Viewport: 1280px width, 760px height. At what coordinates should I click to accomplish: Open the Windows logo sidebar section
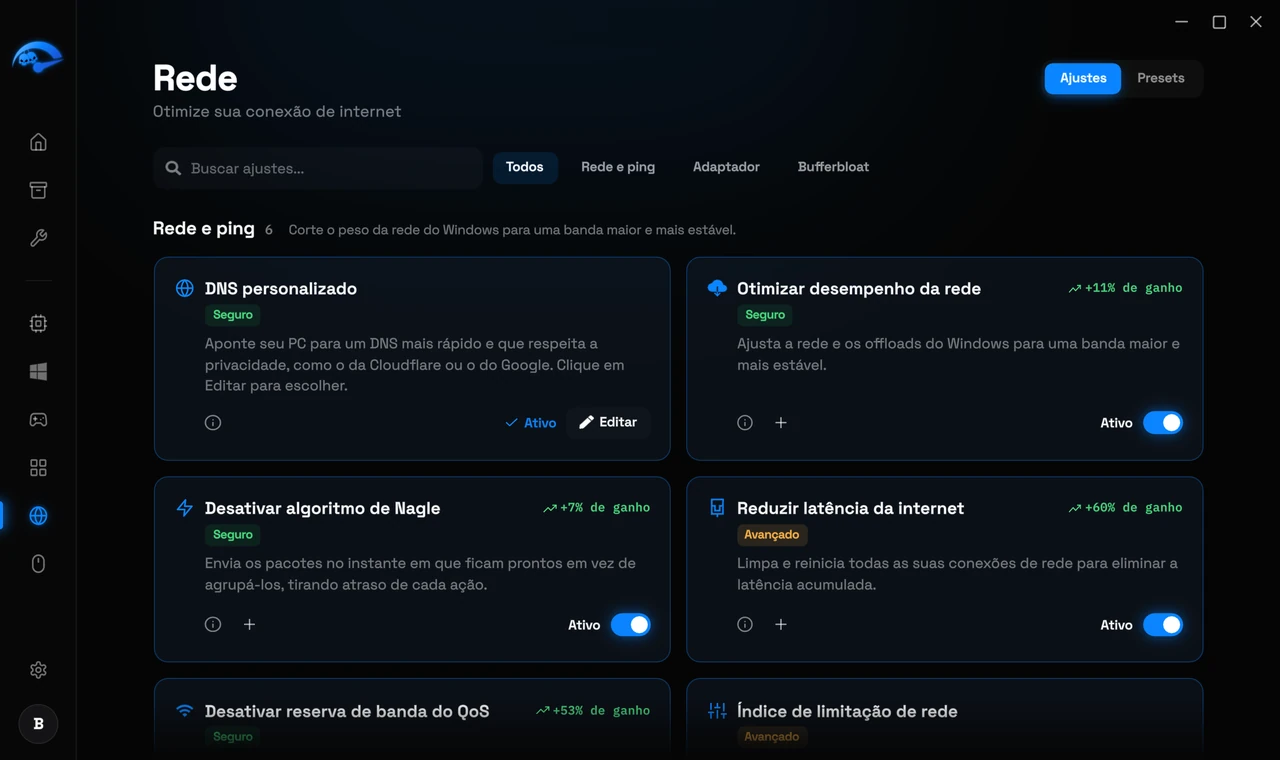tap(38, 371)
